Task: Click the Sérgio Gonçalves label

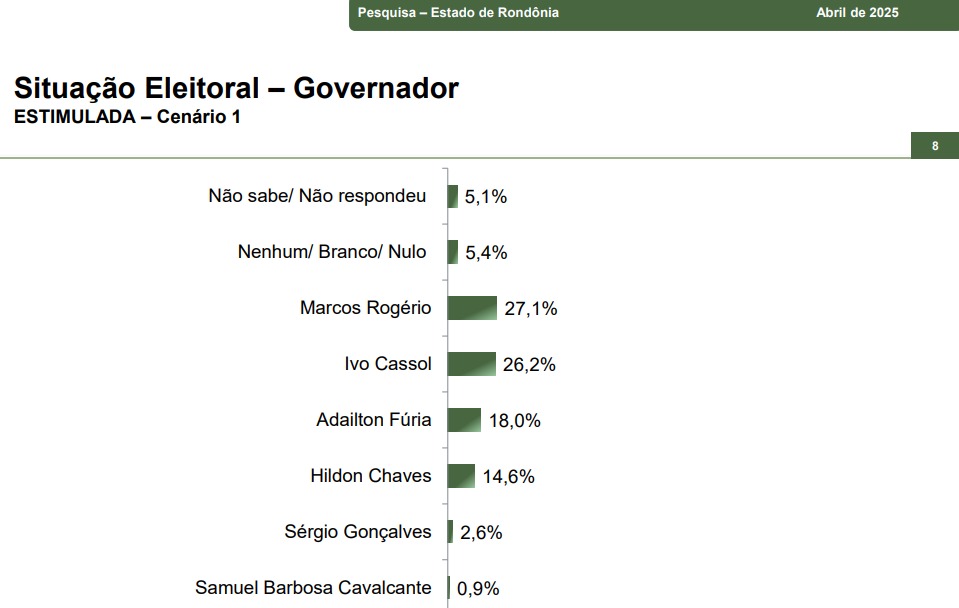Action: (x=358, y=532)
